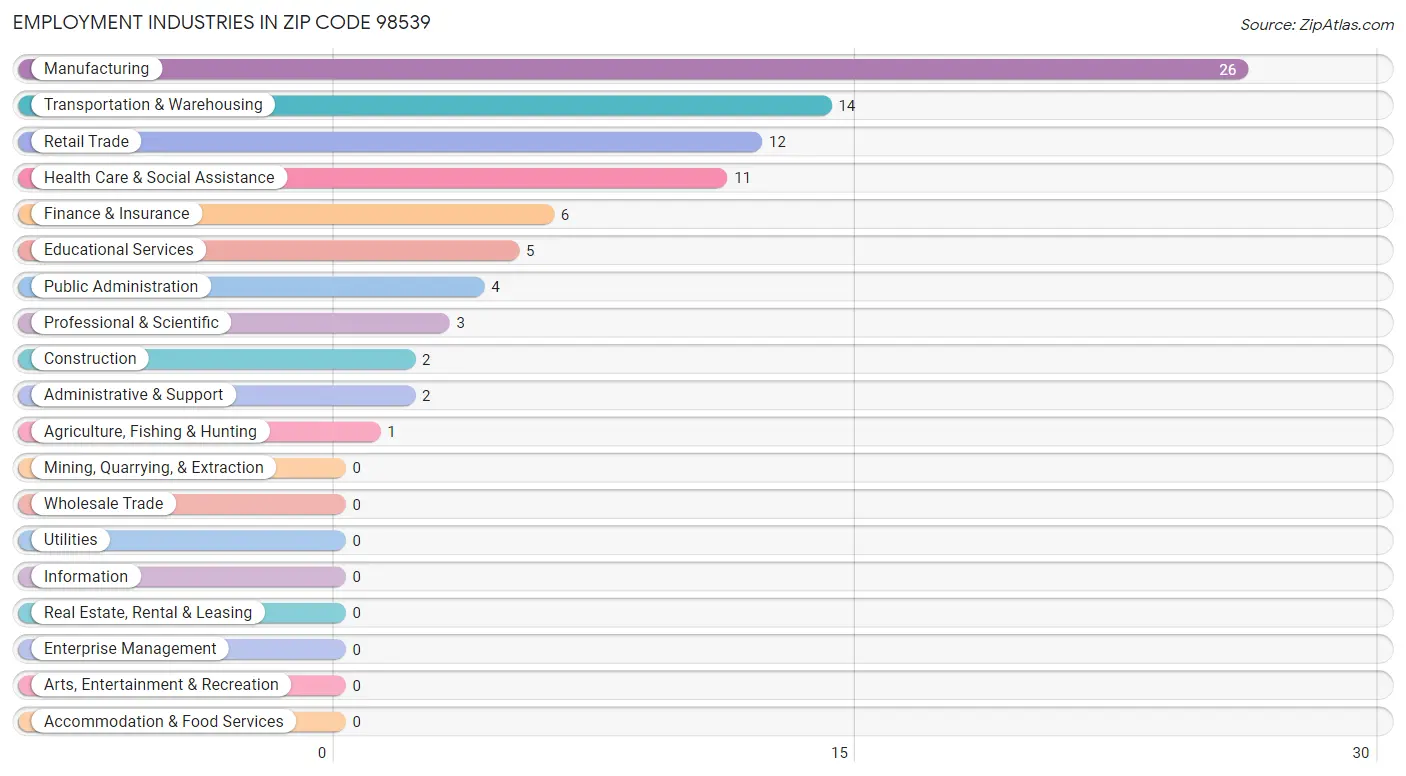1406x776 pixels.
Task: Click the Source: ZipAtlas.com attribution
Action: (1317, 25)
